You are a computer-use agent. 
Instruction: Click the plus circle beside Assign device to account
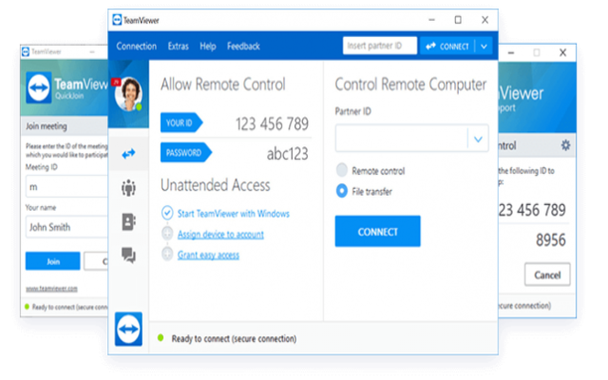[167, 233]
